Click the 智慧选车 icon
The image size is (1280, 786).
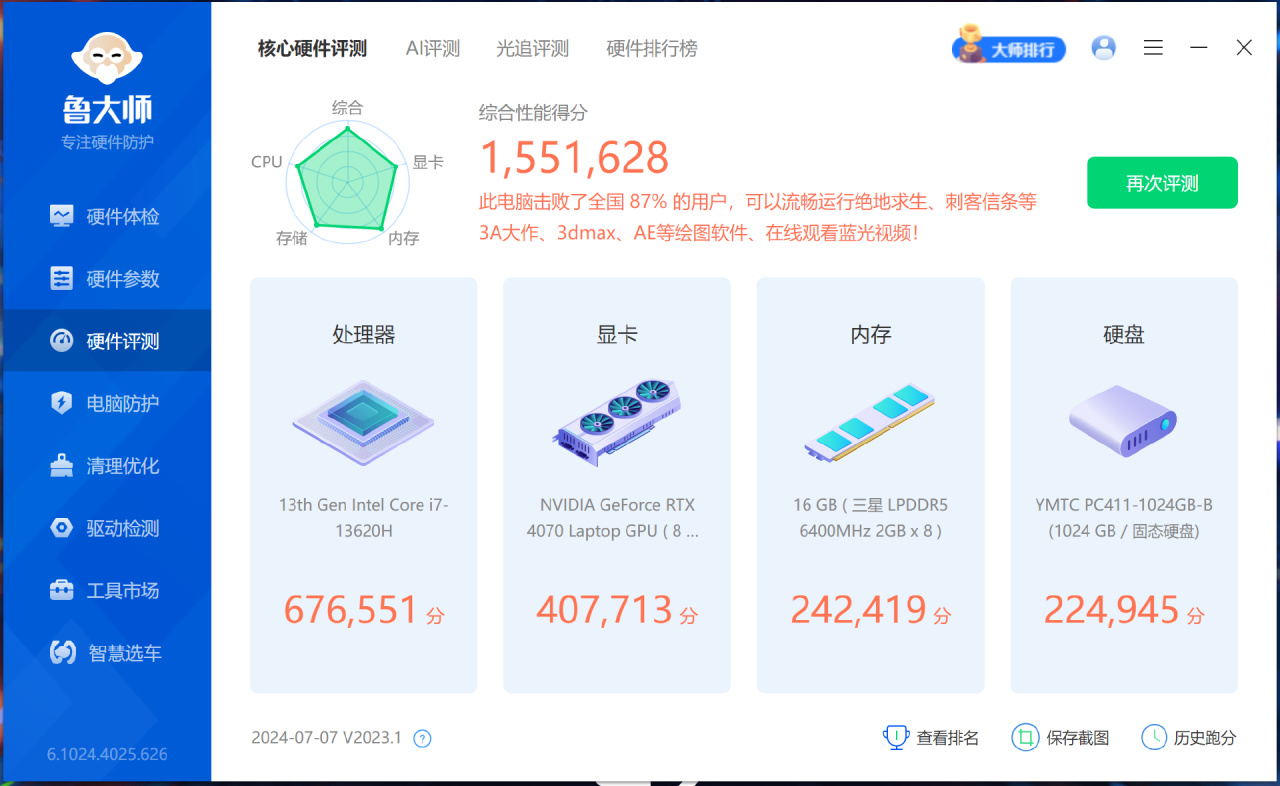tap(63, 652)
